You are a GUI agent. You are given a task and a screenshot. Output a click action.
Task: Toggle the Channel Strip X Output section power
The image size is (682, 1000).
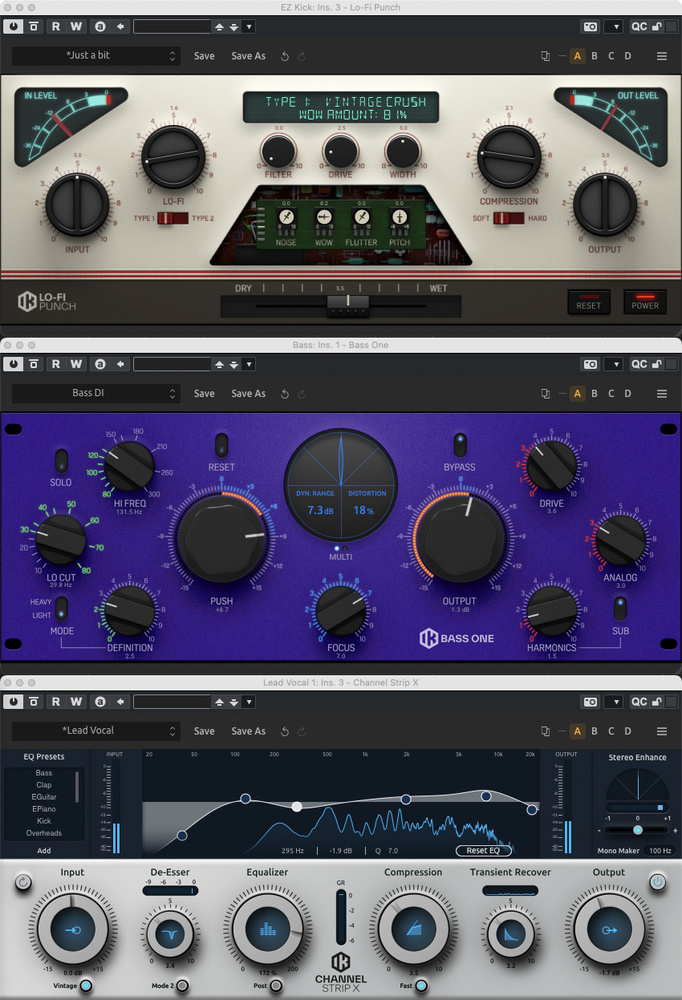click(x=658, y=882)
